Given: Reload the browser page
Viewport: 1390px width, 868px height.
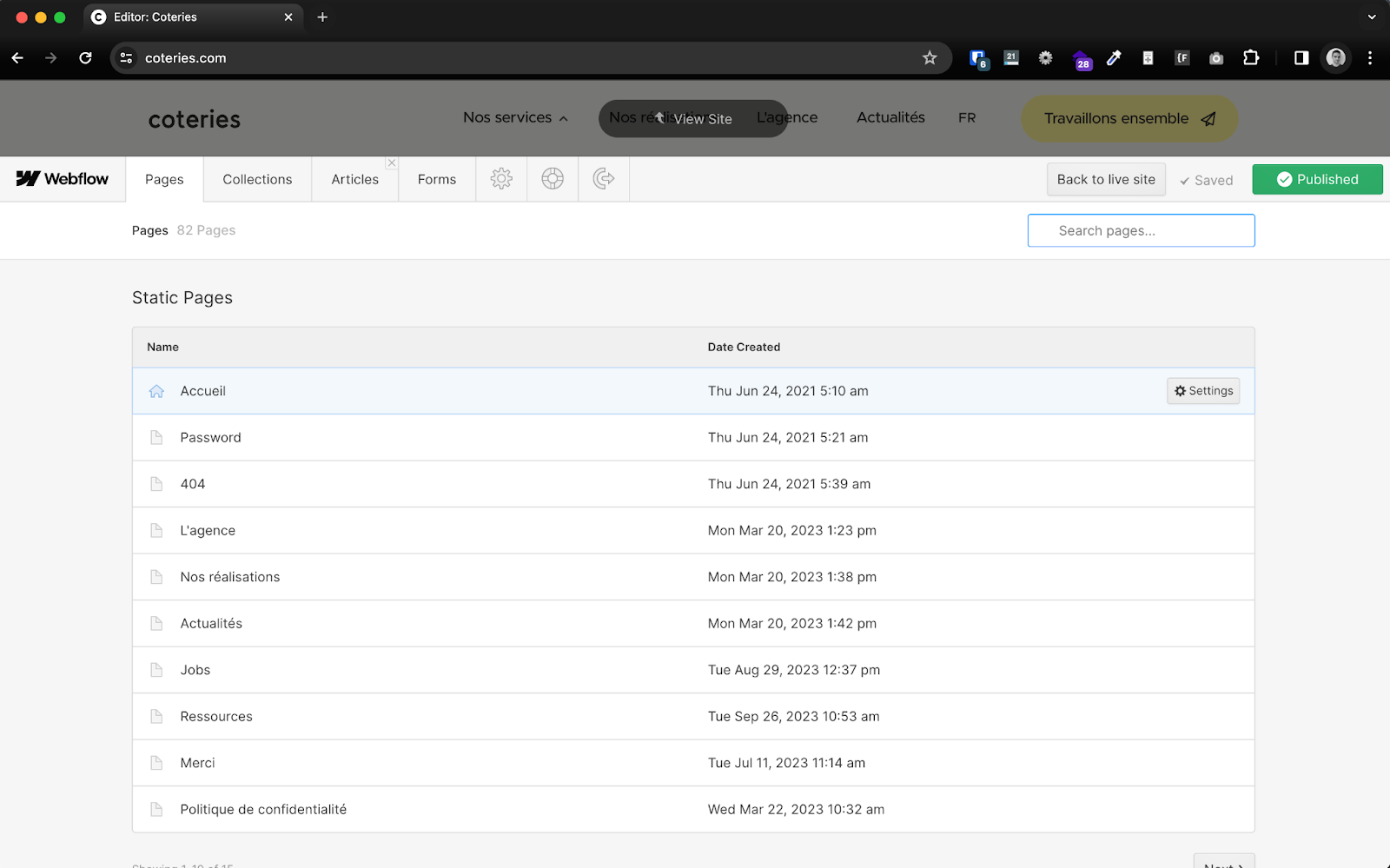Looking at the screenshot, I should coord(85,58).
